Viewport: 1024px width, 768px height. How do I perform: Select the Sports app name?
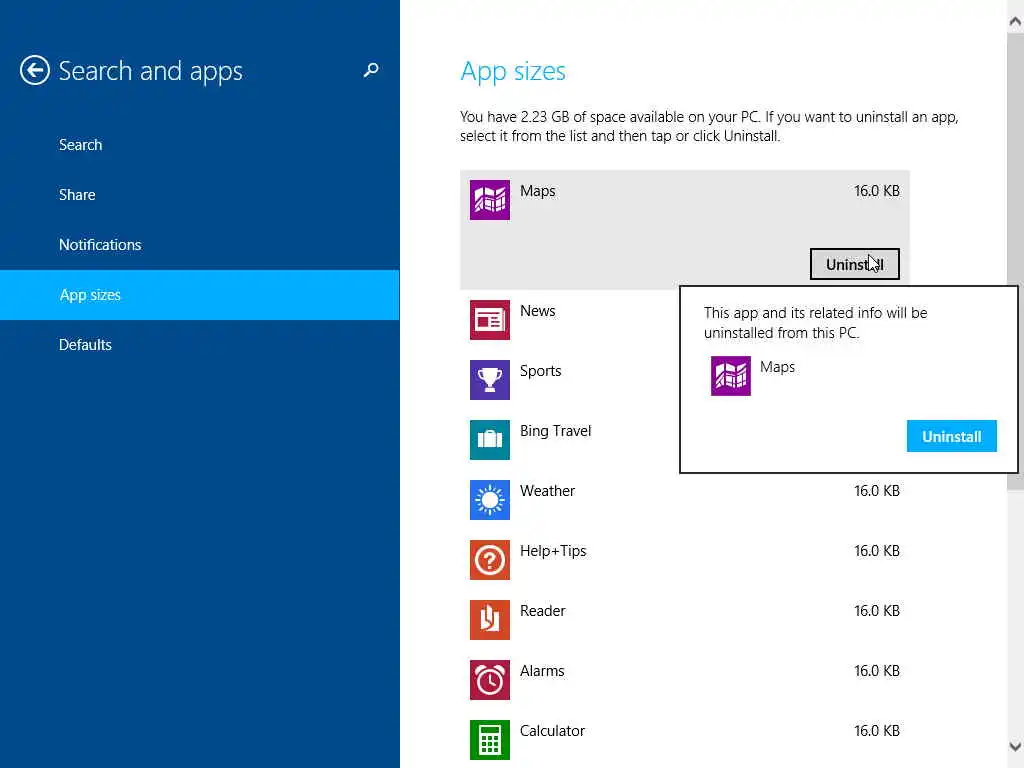pos(541,371)
